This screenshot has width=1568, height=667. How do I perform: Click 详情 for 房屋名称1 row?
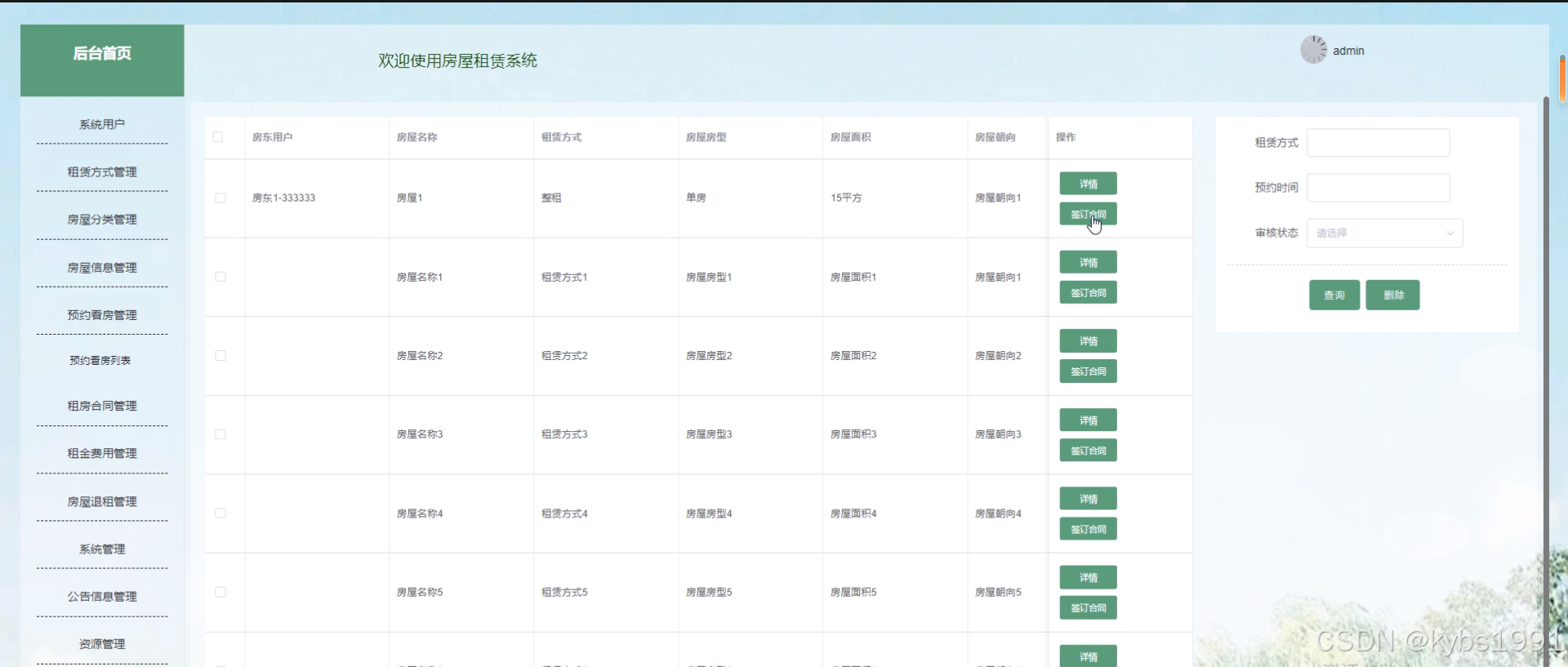click(1088, 262)
